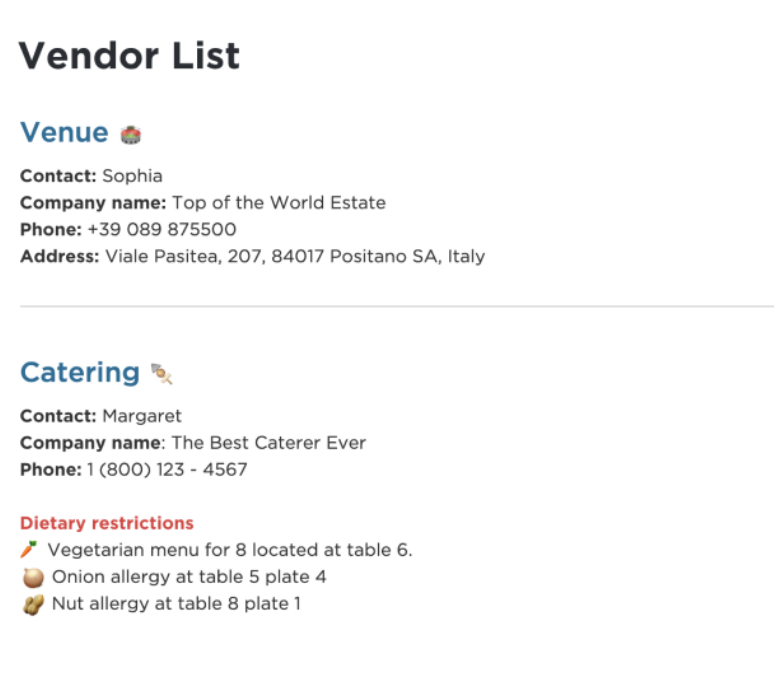The image size is (774, 675).
Task: Click the Dietary restrictions red heading
Action: 107,523
